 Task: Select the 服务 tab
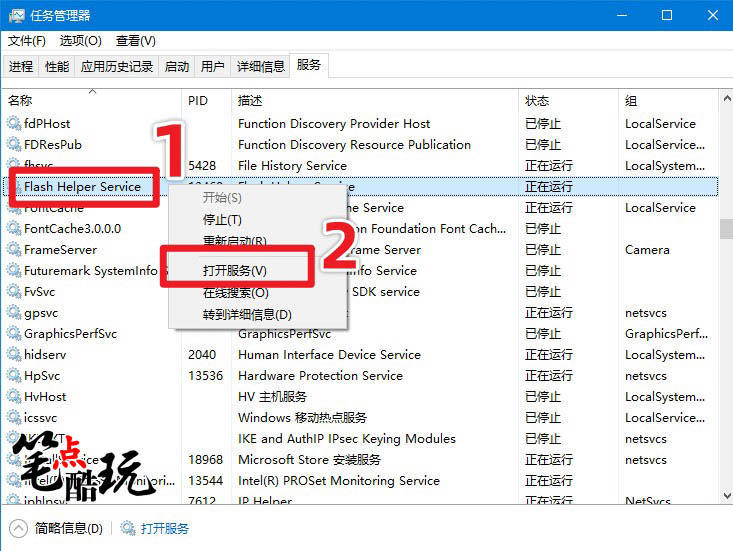[x=309, y=65]
